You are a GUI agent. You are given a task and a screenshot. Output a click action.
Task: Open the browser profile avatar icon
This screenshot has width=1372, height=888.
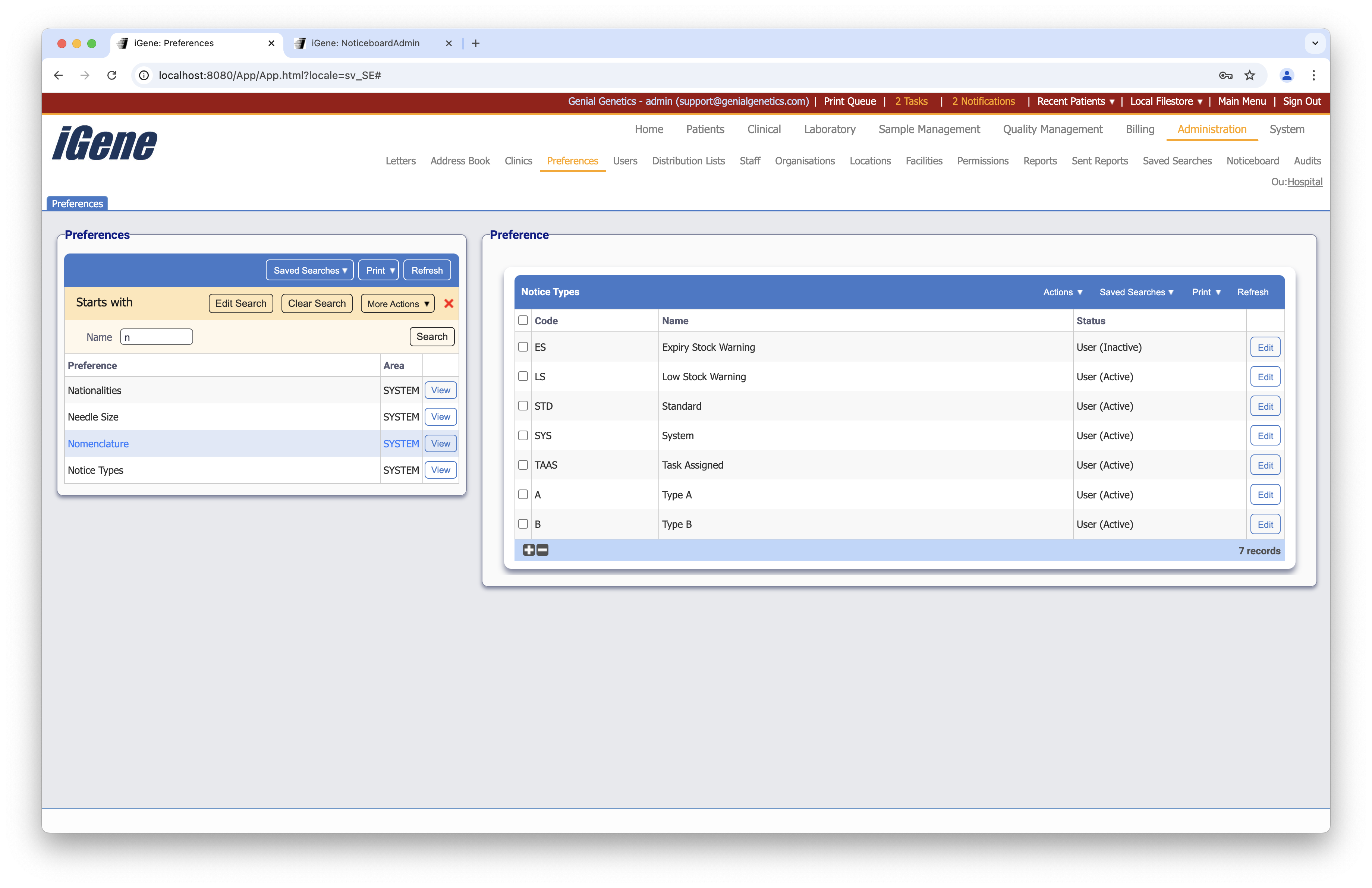point(1286,75)
